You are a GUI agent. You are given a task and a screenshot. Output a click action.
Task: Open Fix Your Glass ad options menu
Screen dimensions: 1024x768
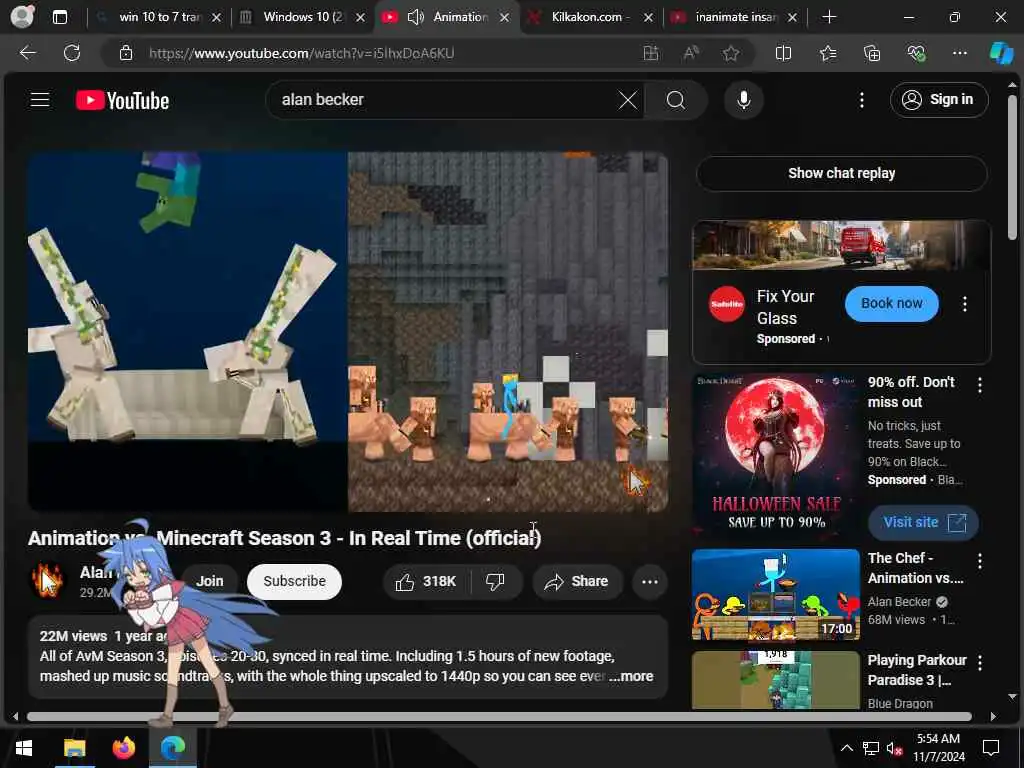pos(965,304)
